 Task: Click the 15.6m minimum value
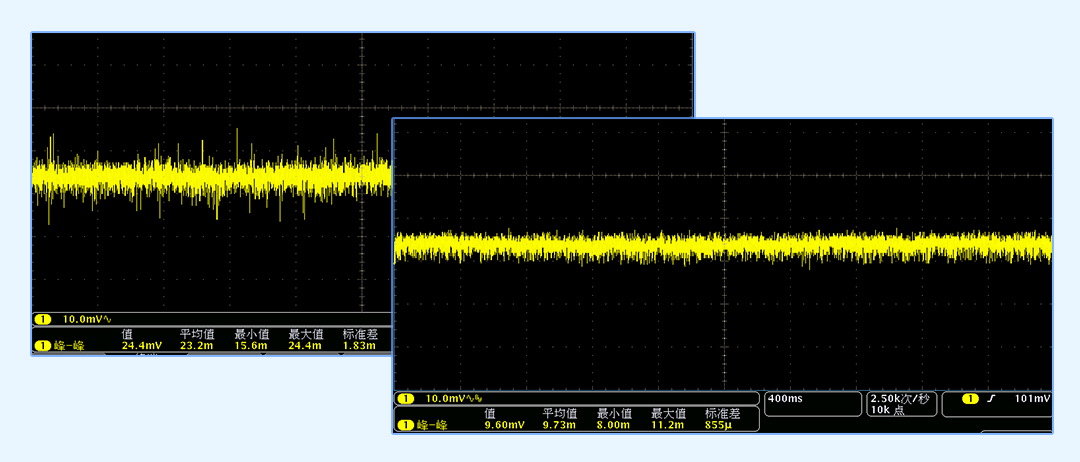(251, 346)
